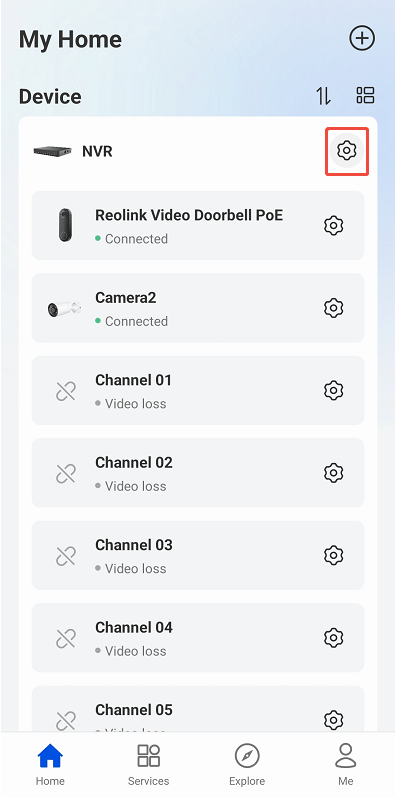Screen dimensions: 395x799
Task: Open the Explore tab
Action: coord(247,764)
